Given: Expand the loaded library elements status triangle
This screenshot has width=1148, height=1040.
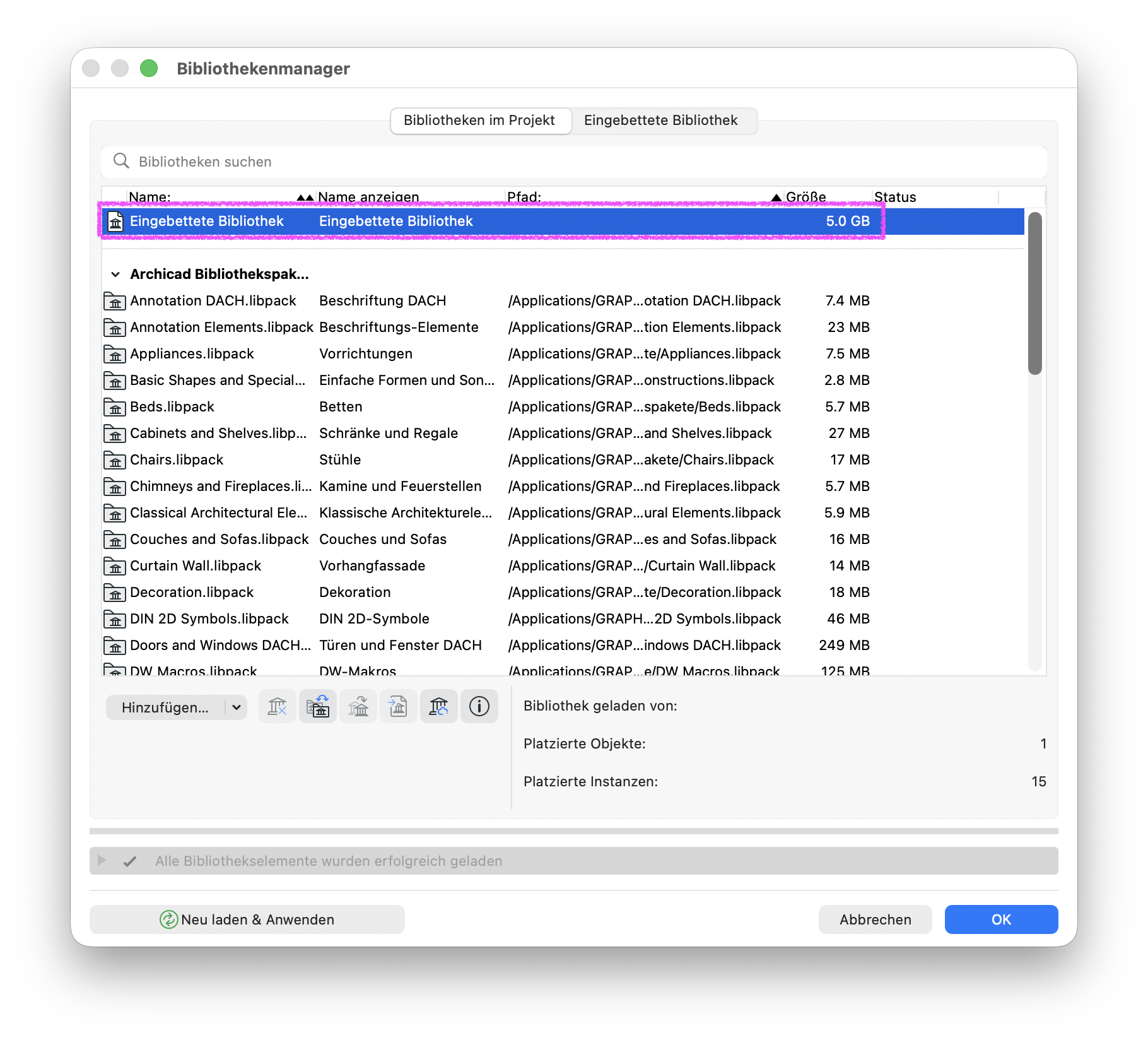Looking at the screenshot, I should [102, 861].
